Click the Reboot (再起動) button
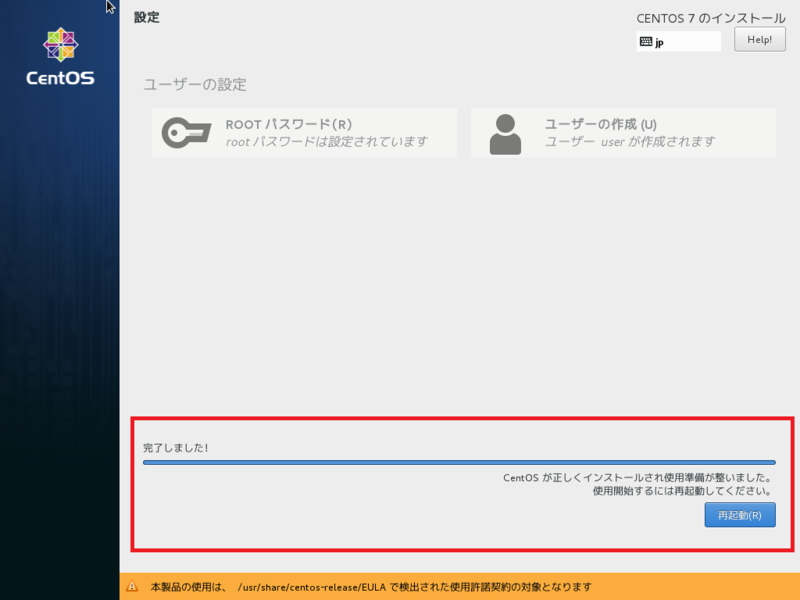The height and width of the screenshot is (600, 800). tap(740, 515)
